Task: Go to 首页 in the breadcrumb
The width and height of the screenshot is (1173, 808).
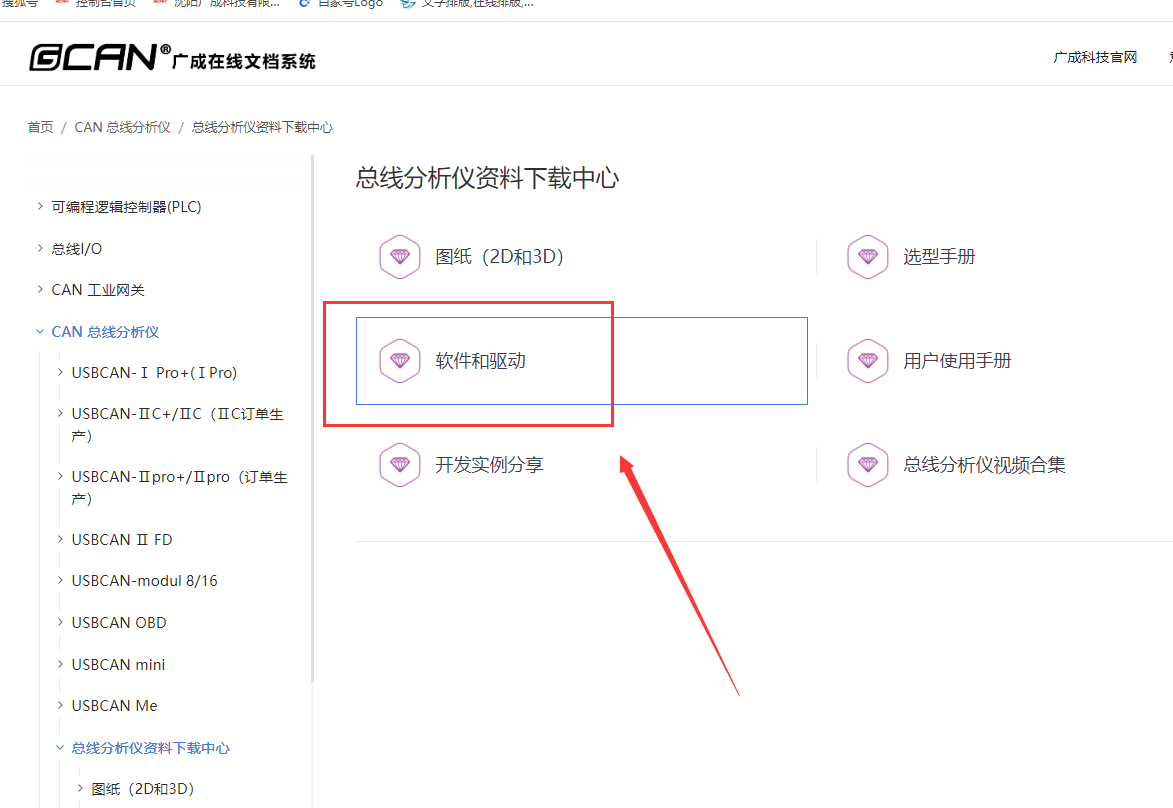Action: click(x=40, y=128)
